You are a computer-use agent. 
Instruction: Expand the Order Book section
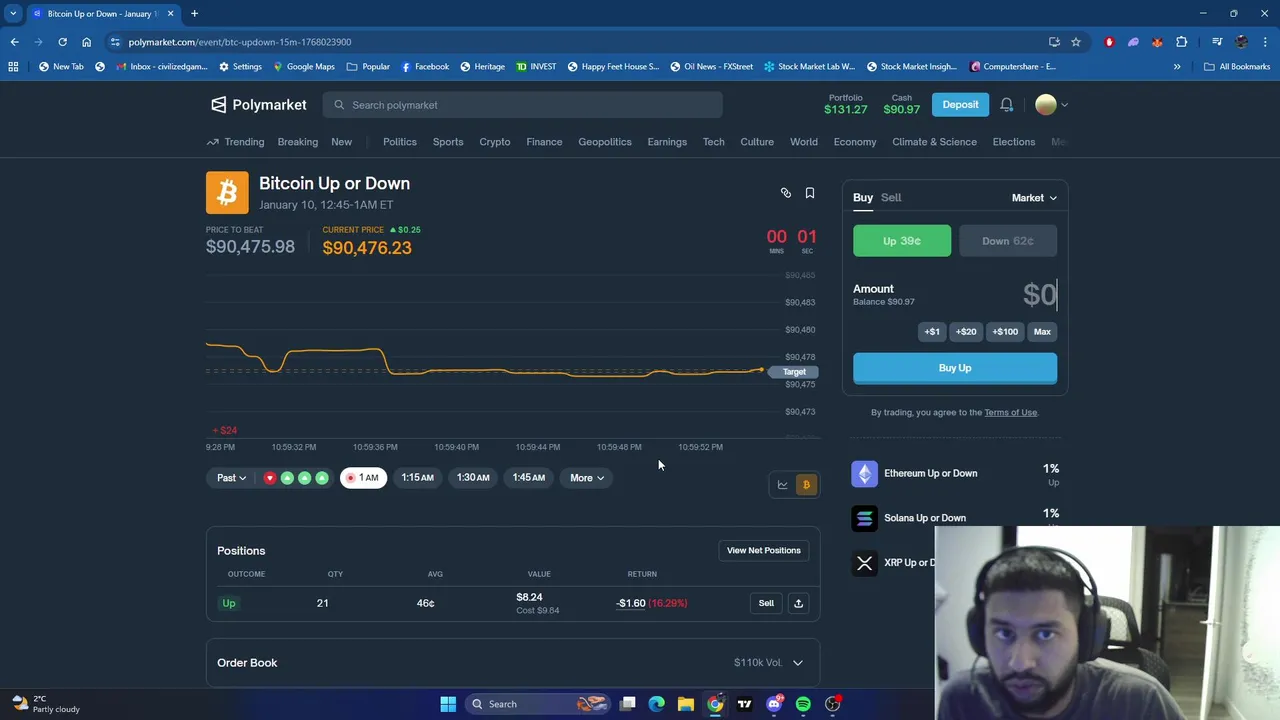(513, 663)
